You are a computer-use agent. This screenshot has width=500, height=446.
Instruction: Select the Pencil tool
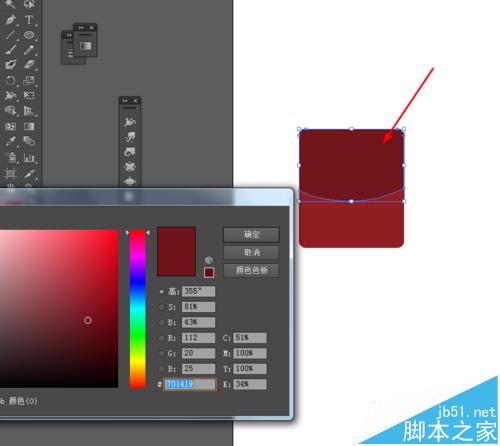pyautogui.click(x=29, y=50)
